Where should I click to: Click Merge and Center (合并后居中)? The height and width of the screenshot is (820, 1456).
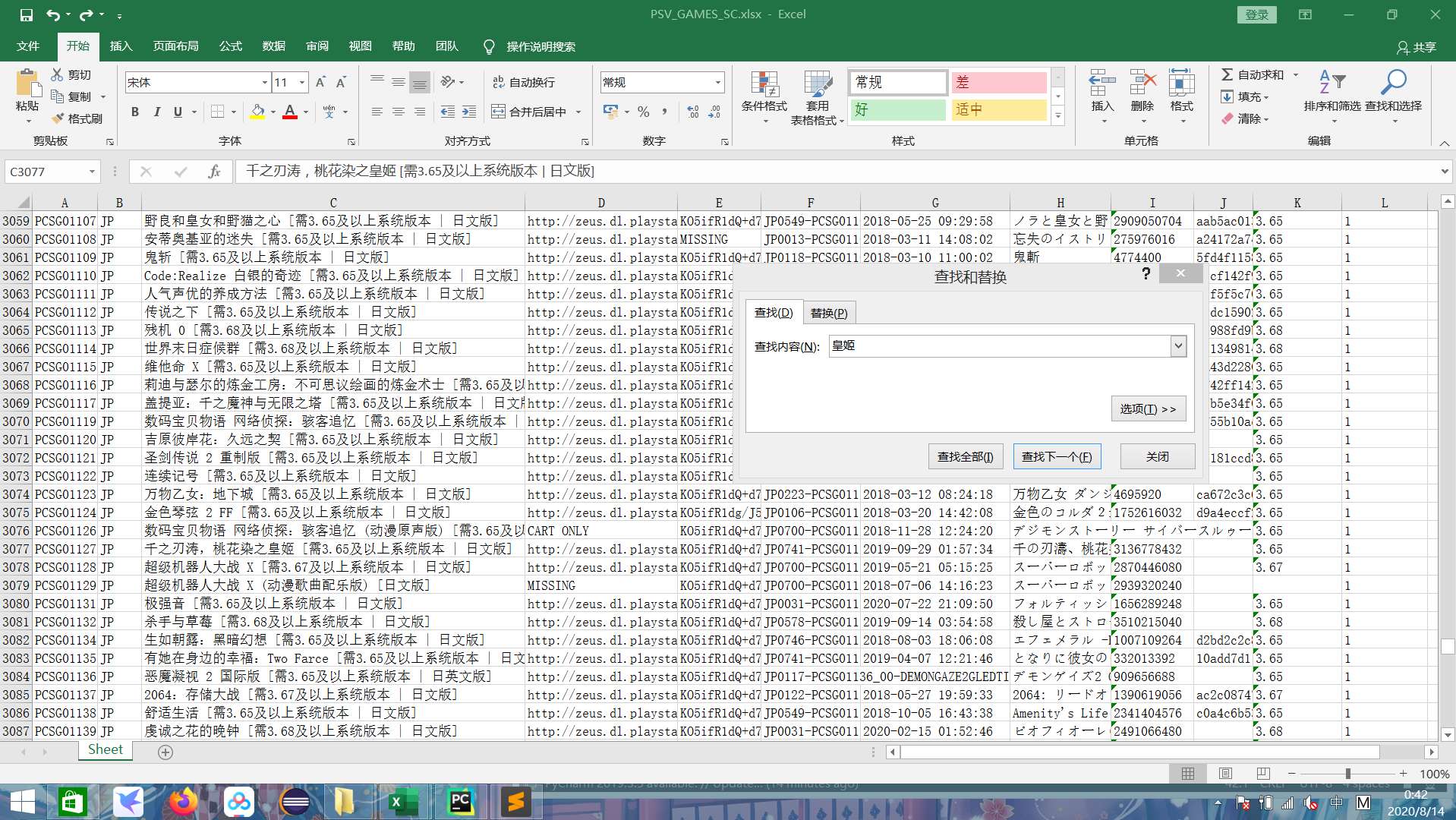pyautogui.click(x=529, y=112)
